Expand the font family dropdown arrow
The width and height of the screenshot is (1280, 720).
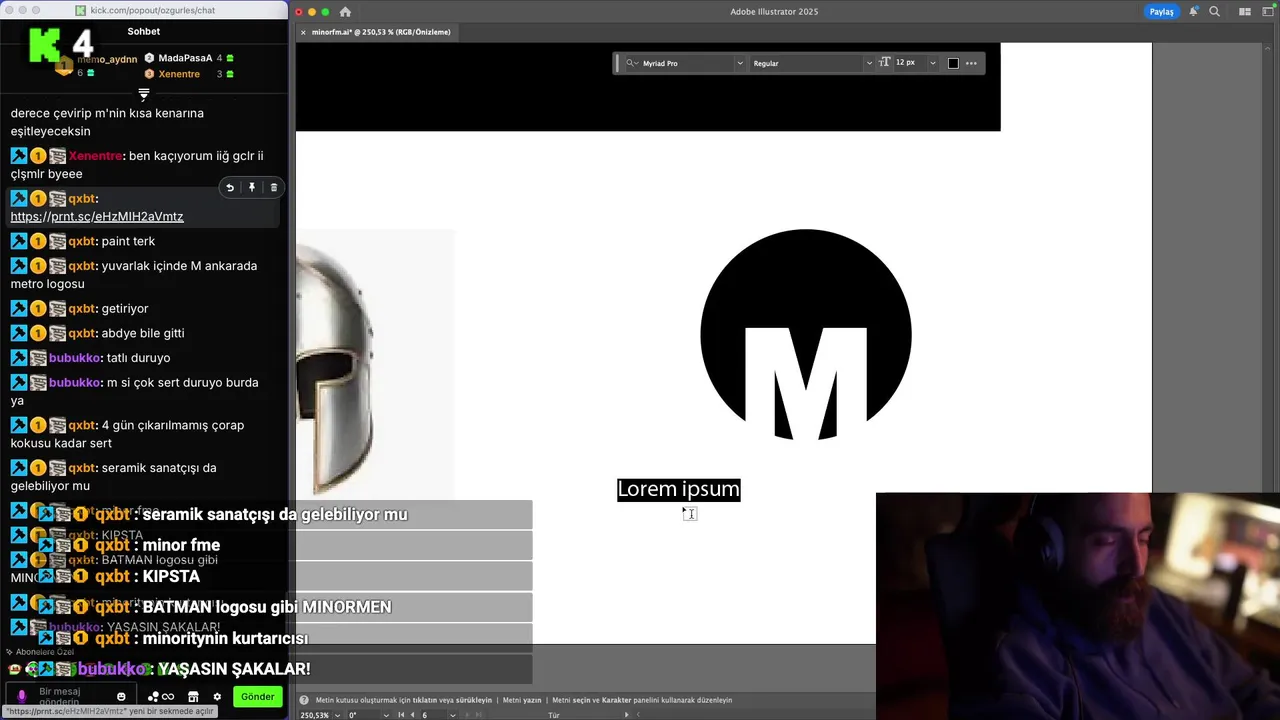[x=740, y=63]
